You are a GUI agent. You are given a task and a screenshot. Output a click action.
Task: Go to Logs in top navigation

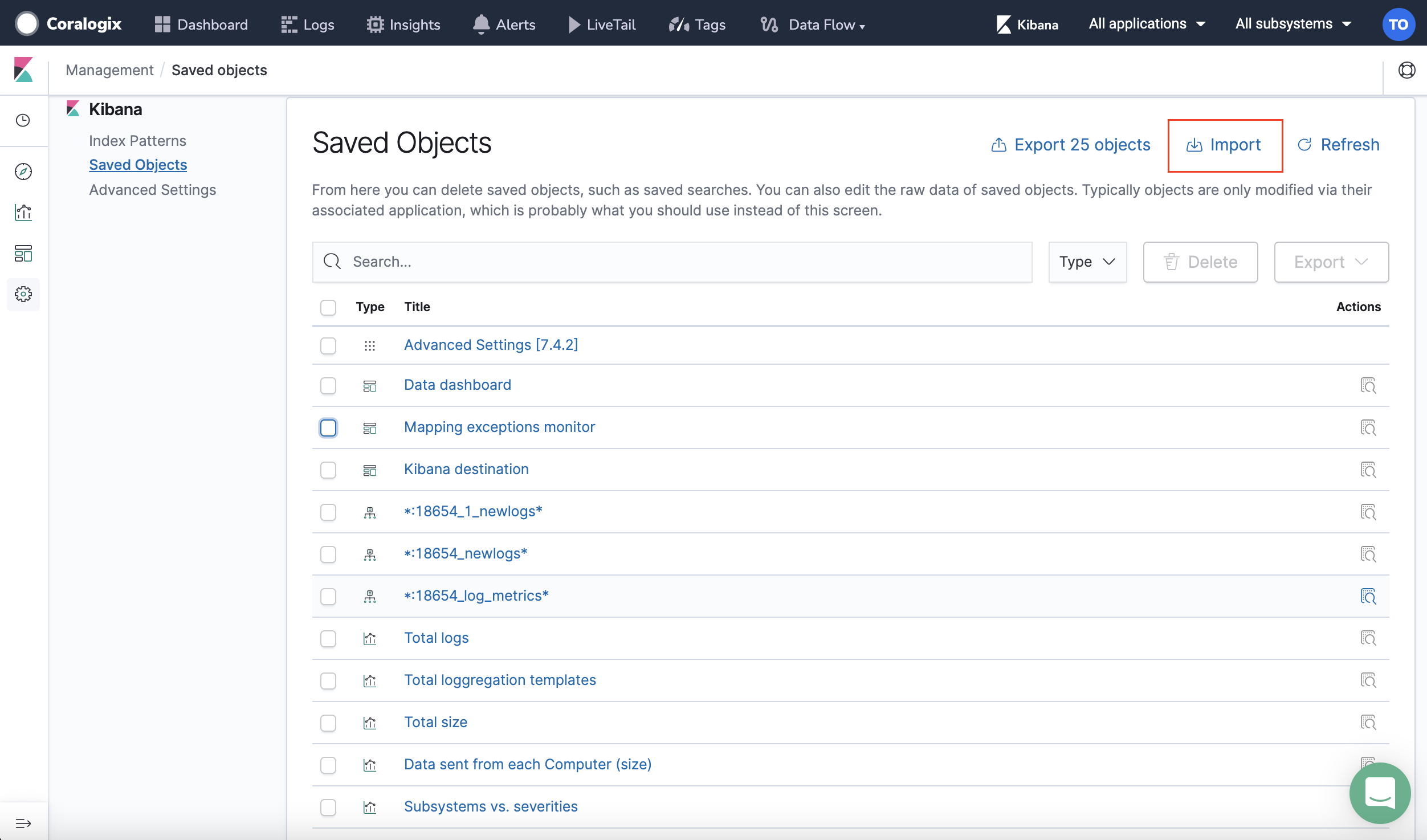308,25
